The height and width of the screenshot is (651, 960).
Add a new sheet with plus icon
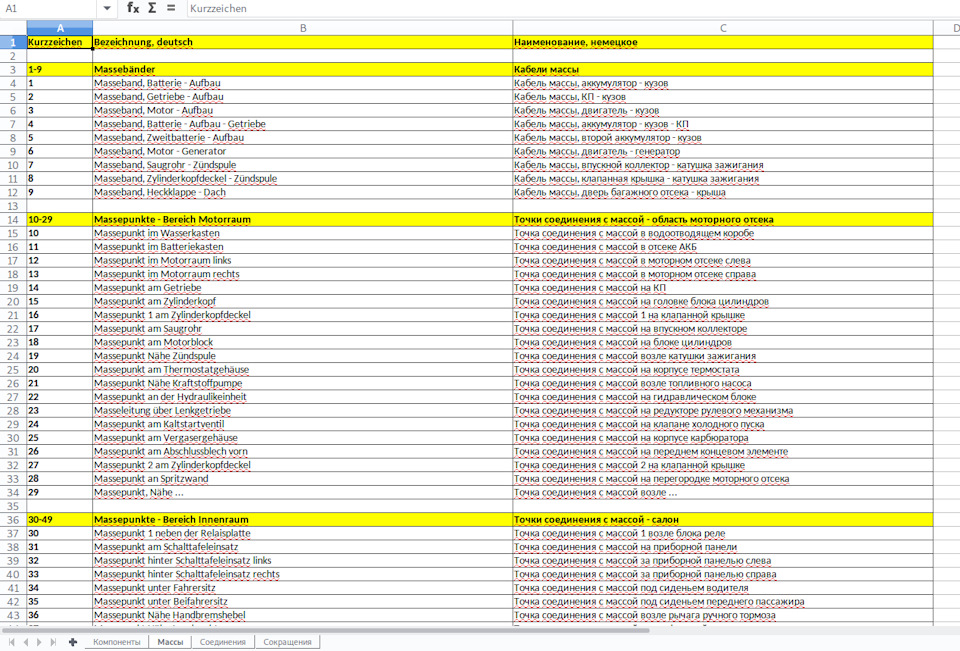tap(73, 642)
